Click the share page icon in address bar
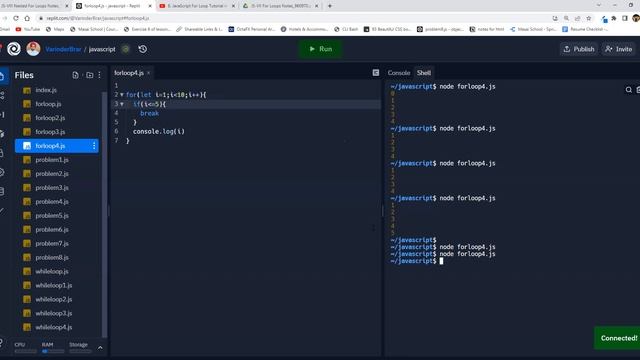Viewport: 640px width, 360px height. click(x=578, y=18)
